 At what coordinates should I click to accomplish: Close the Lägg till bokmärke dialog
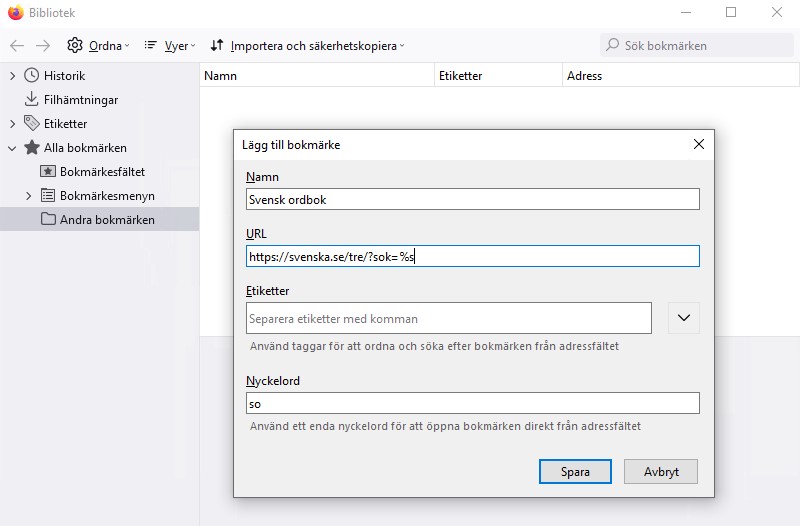click(699, 145)
